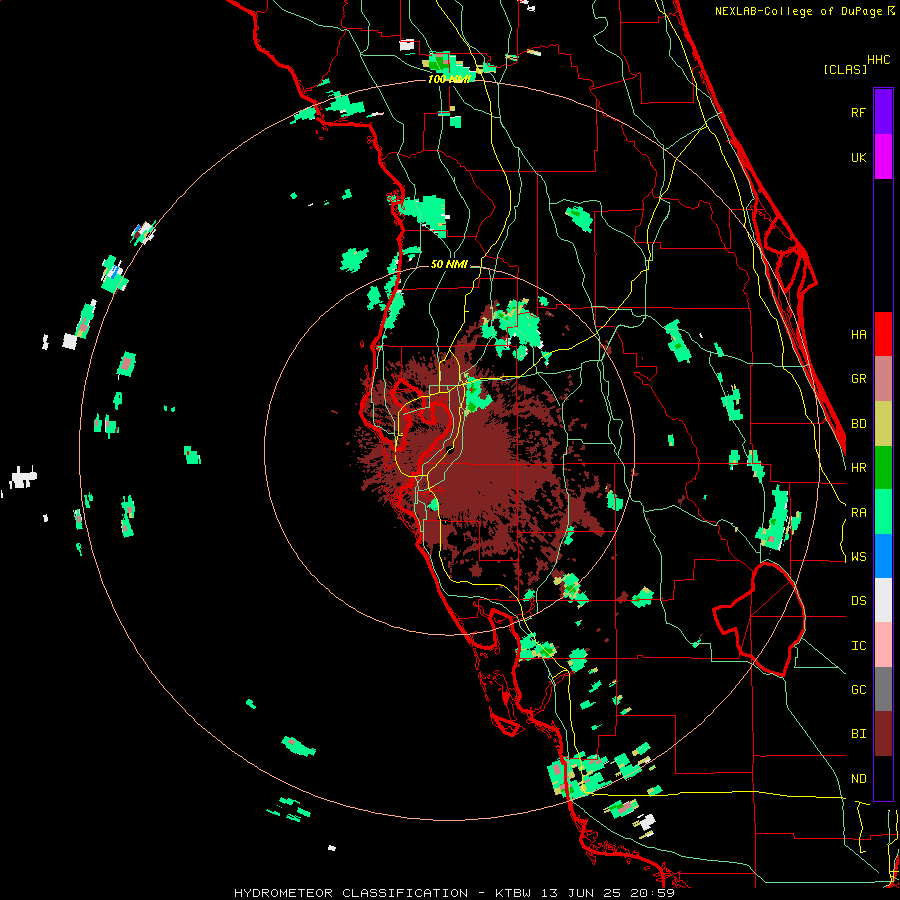
Task: Click the HYDROMETEOR CLASSIFICATION title text
Action: coord(351,893)
